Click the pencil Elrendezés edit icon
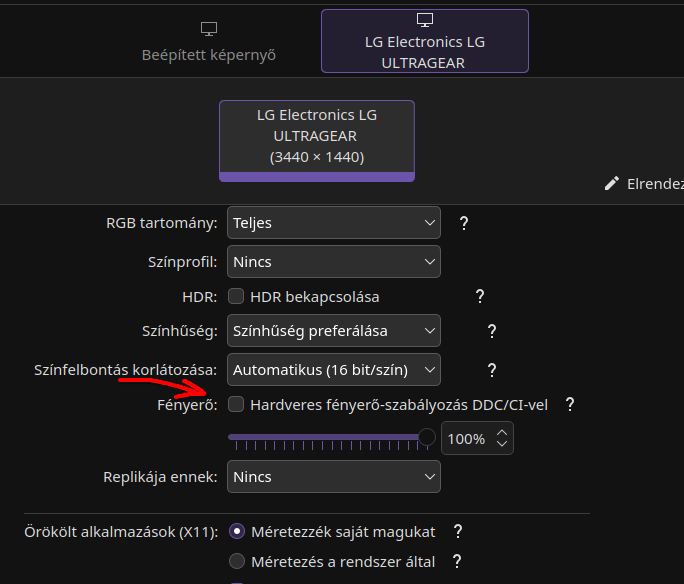The image size is (684, 584). coord(612,184)
